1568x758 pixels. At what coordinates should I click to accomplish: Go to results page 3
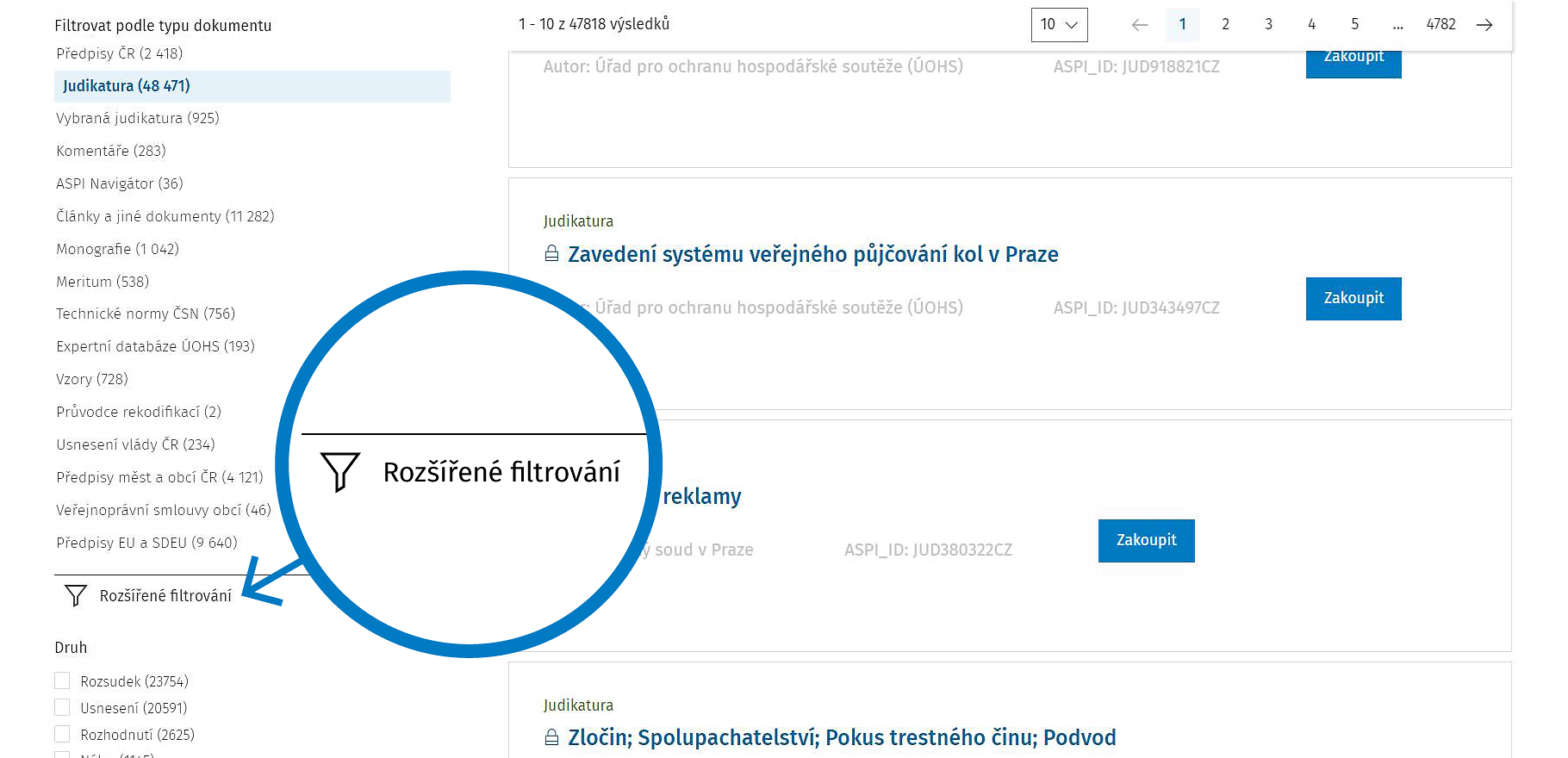click(x=1268, y=25)
